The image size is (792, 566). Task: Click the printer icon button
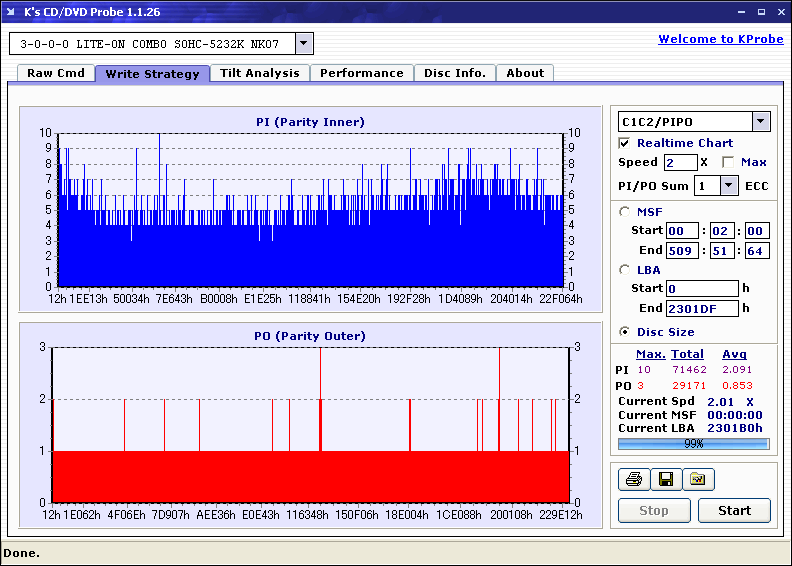[634, 480]
